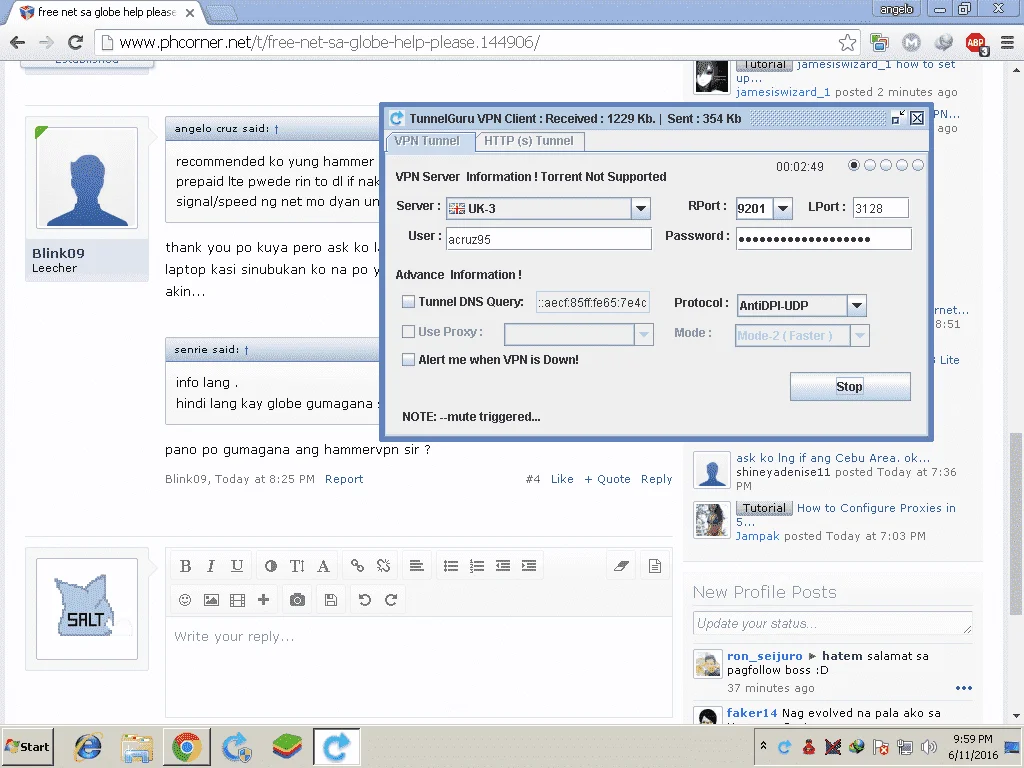Reply to Blink09's post
Screen dimensions: 1024x768
pyautogui.click(x=656, y=479)
